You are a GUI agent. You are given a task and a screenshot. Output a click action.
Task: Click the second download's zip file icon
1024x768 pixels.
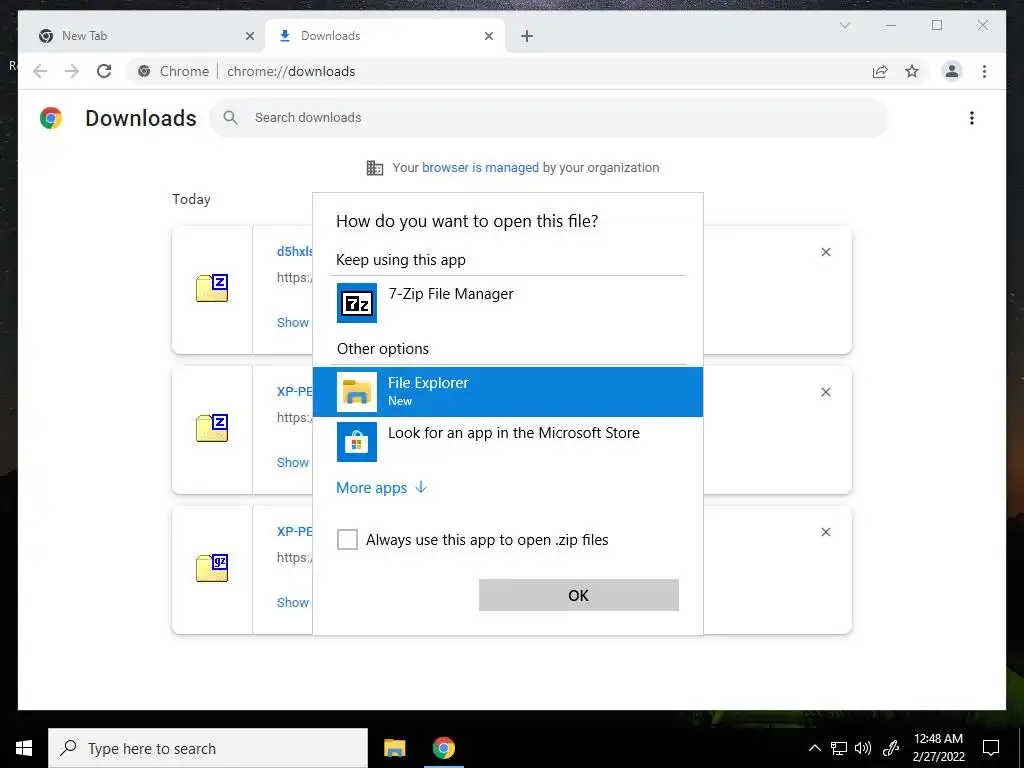212,428
